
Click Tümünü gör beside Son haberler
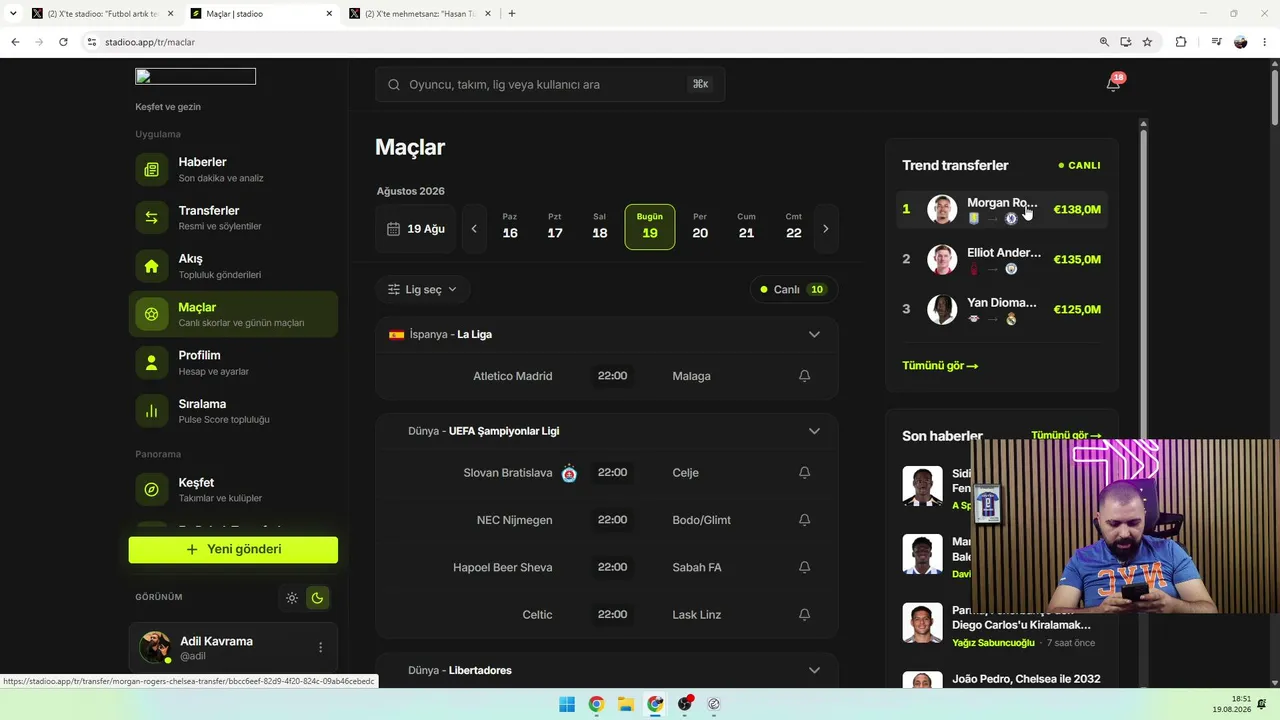point(1066,436)
